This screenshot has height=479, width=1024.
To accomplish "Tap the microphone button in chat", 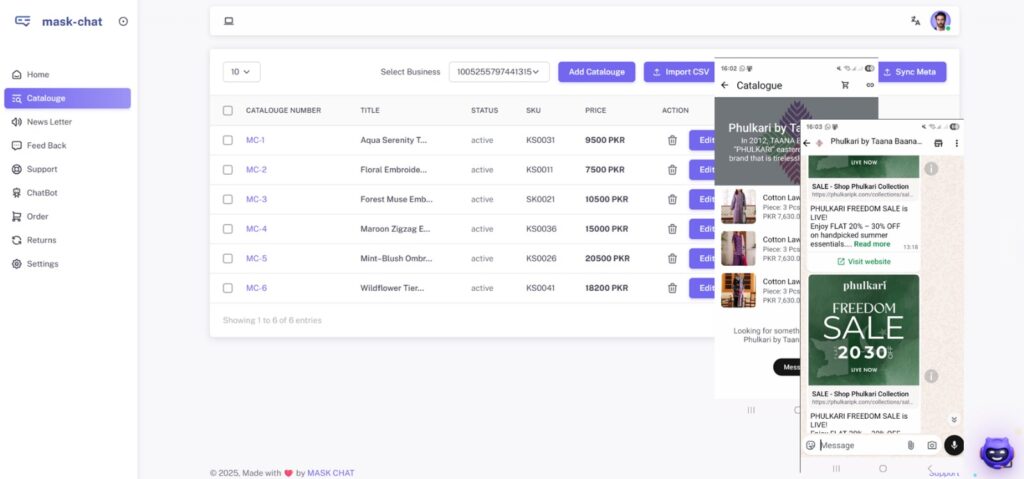I will click(953, 445).
